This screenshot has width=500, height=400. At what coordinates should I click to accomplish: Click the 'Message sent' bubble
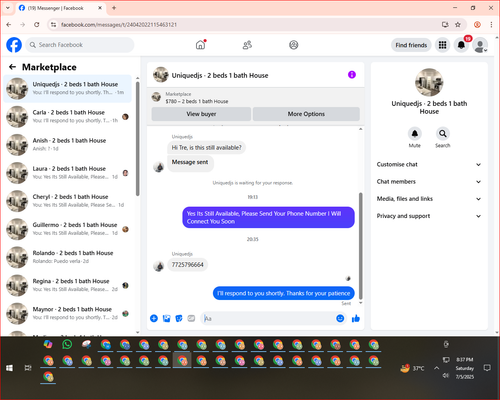tap(190, 163)
